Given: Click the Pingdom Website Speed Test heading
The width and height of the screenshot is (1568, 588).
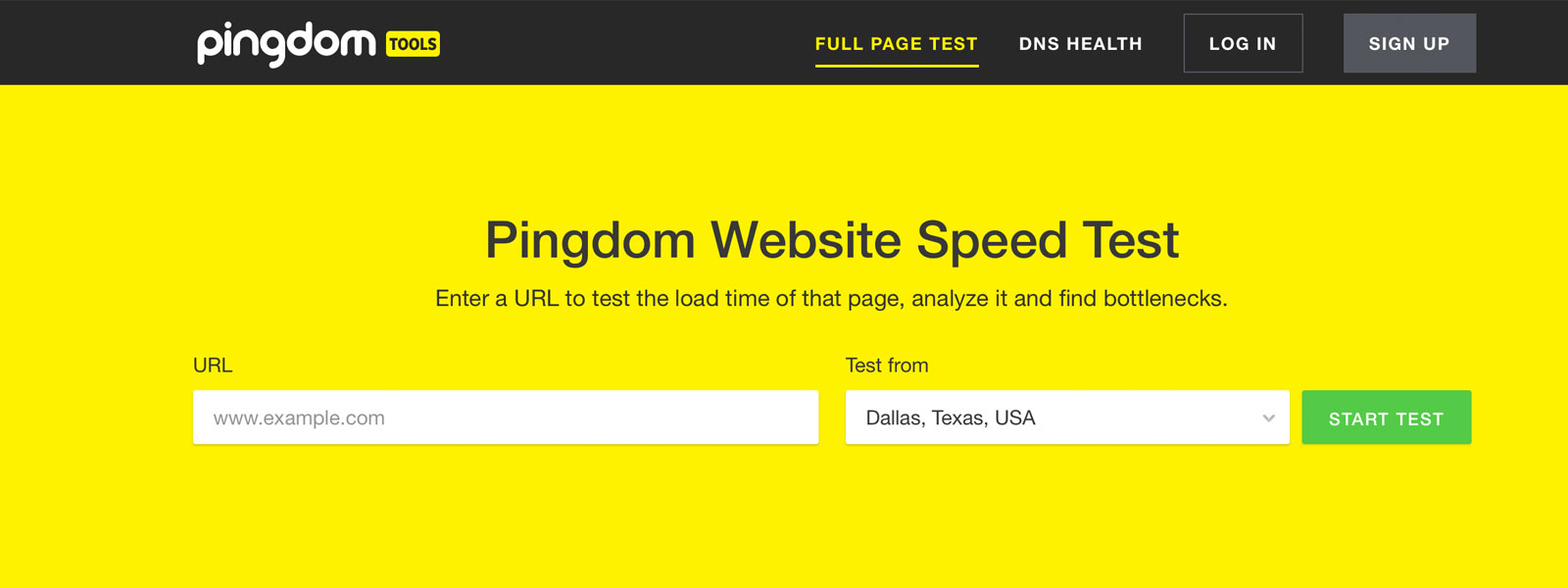Looking at the screenshot, I should tap(832, 240).
